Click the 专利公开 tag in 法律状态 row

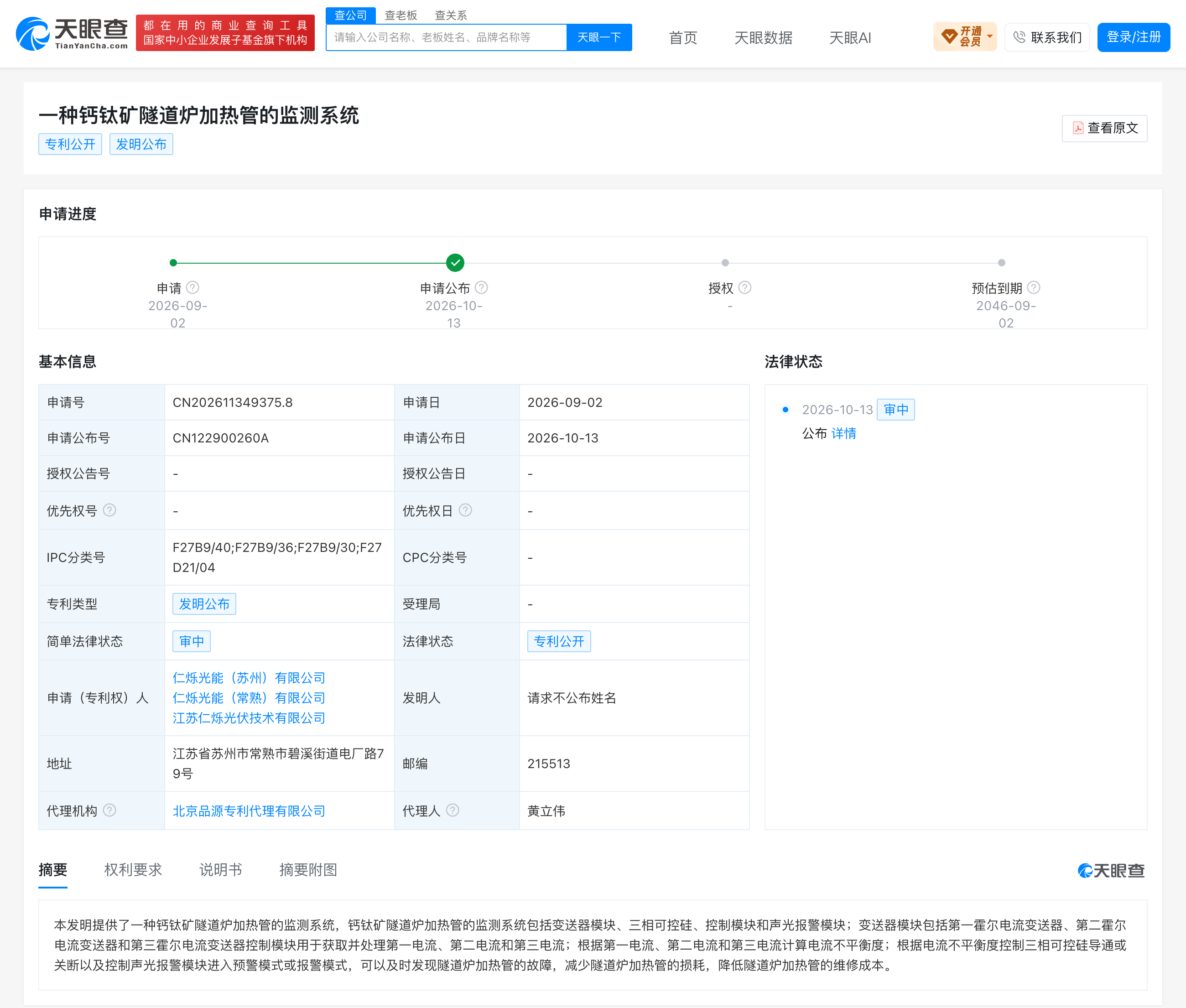tap(558, 641)
